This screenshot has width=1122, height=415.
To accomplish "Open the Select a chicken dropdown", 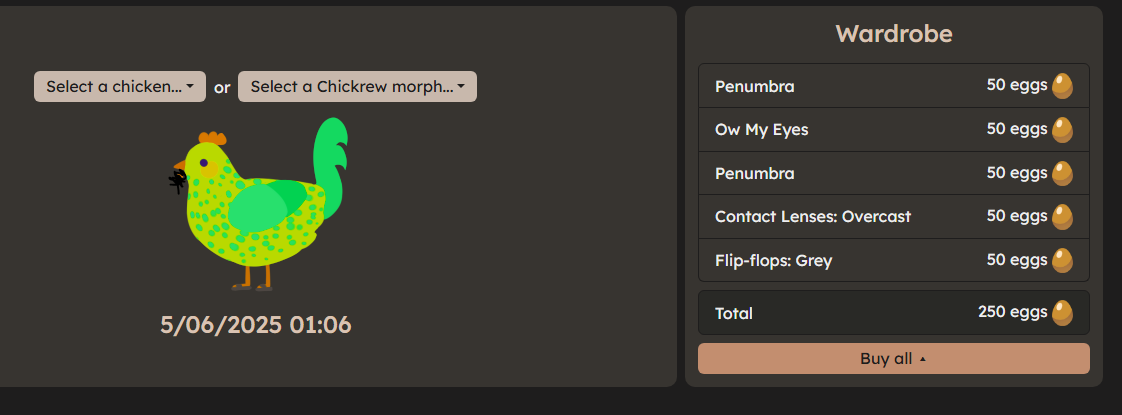I will (120, 87).
